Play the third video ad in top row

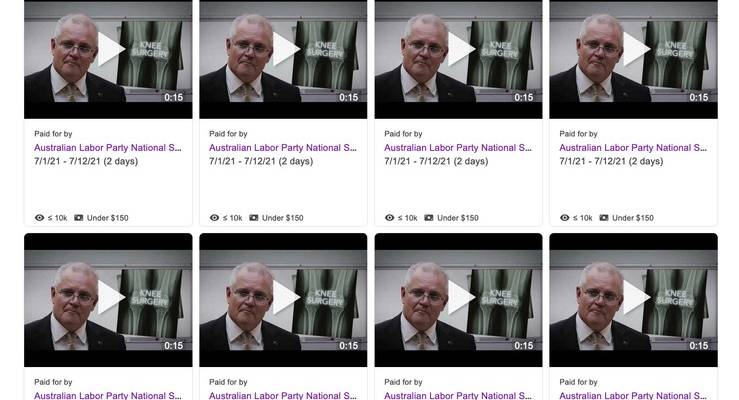[461, 49]
